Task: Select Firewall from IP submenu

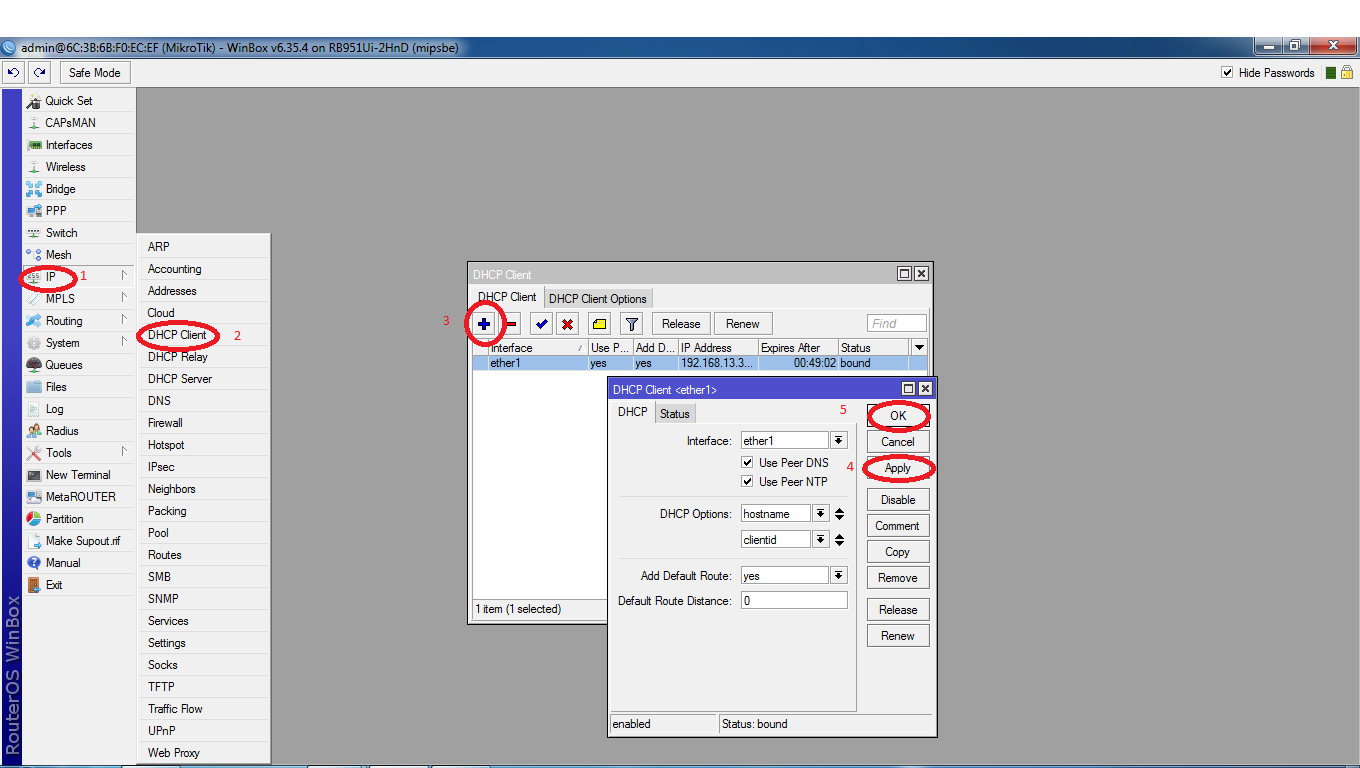Action: pos(166,423)
